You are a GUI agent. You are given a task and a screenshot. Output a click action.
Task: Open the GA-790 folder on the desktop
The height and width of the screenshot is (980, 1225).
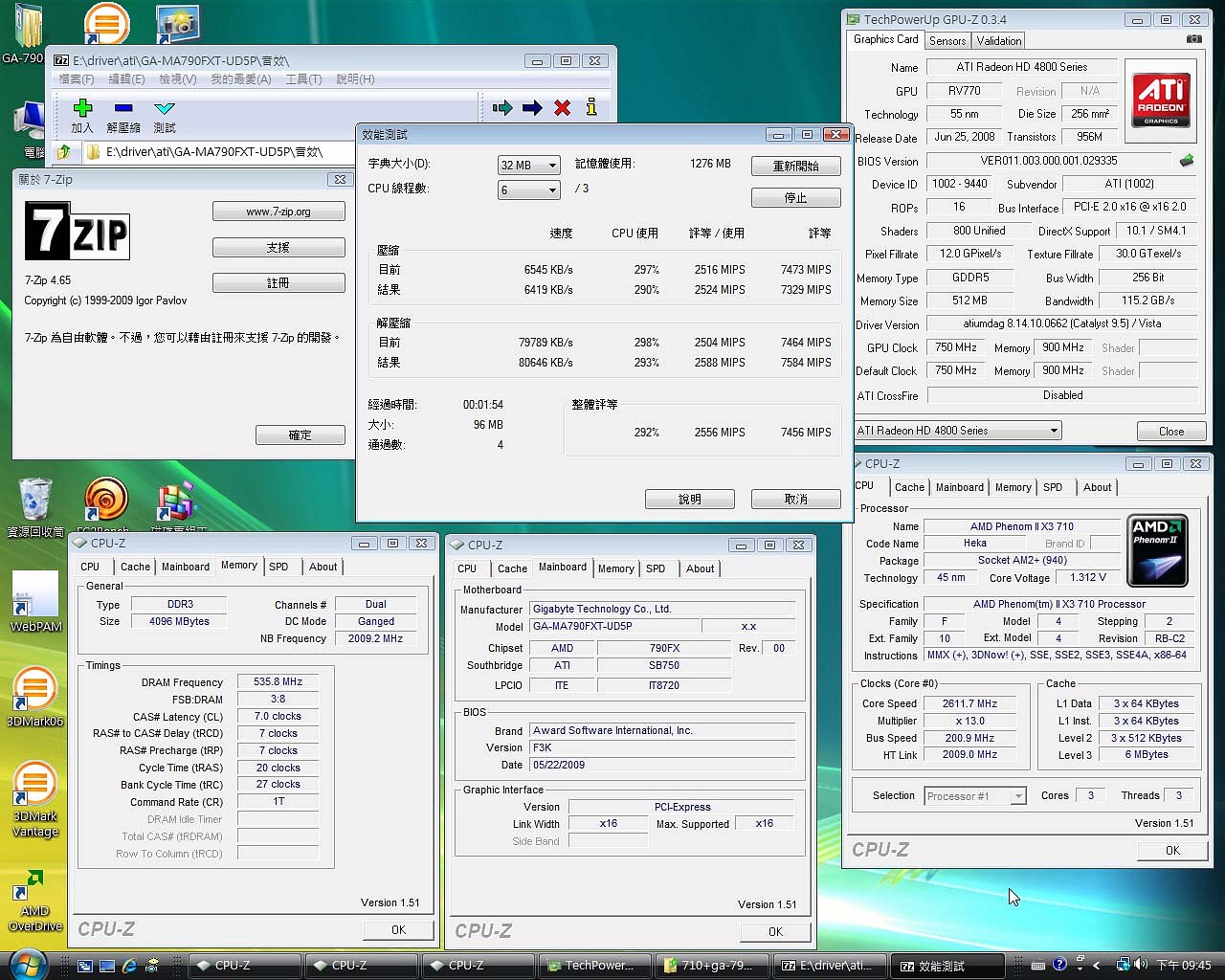pos(25,33)
